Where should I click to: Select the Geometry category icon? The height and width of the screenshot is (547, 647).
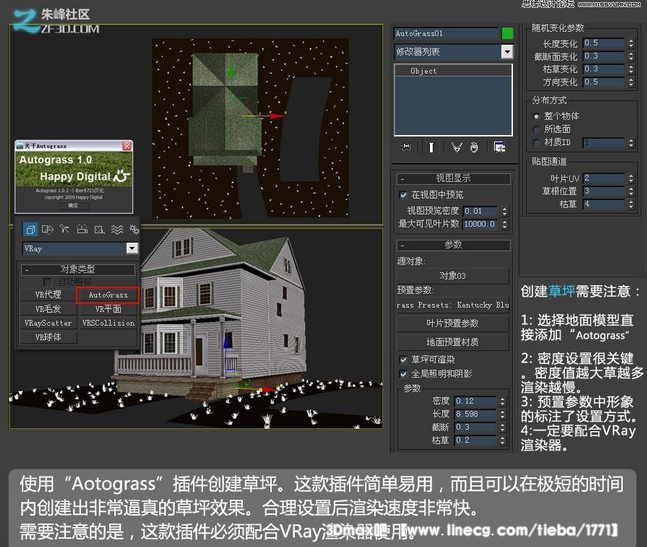pyautogui.click(x=30, y=229)
